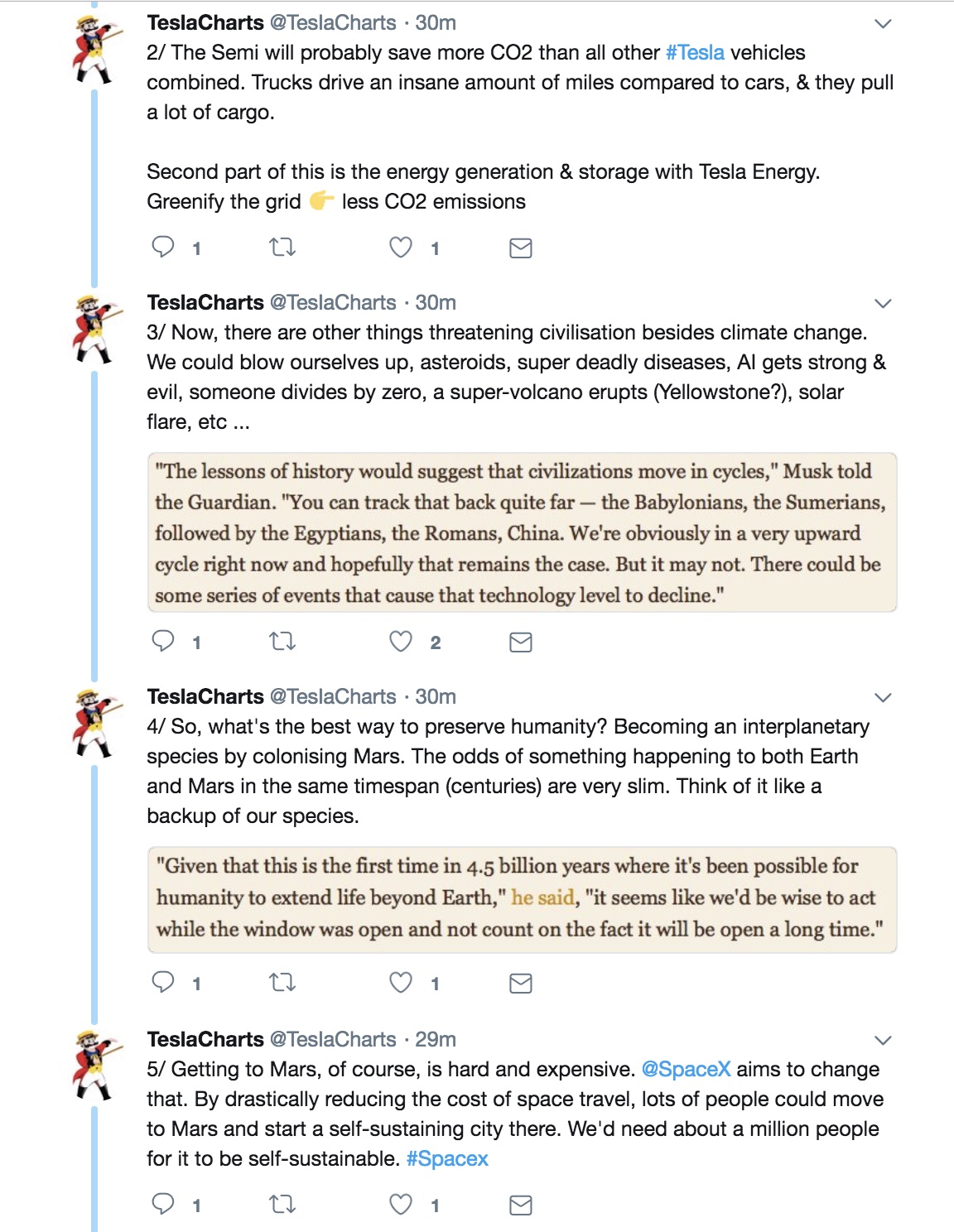Open more options chevron on the 4/ tweet
Screen dimensions: 954x1232
click(x=883, y=697)
